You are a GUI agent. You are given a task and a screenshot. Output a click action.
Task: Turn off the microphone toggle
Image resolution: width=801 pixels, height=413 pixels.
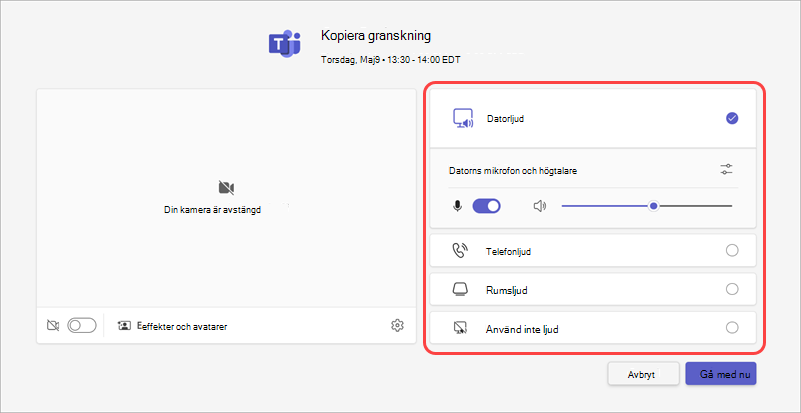486,206
